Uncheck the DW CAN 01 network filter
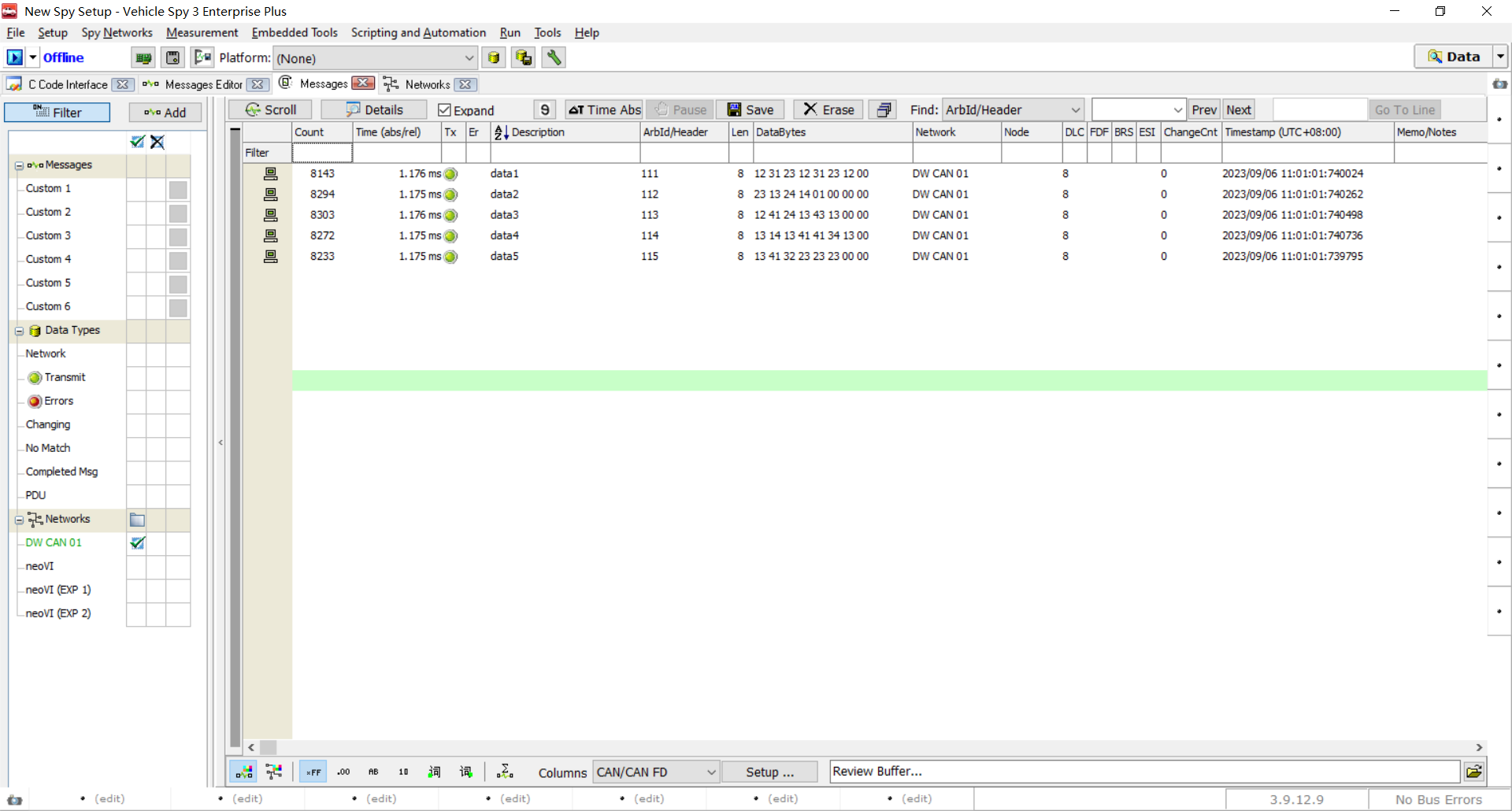Screen dimensions: 1512x811 137,543
